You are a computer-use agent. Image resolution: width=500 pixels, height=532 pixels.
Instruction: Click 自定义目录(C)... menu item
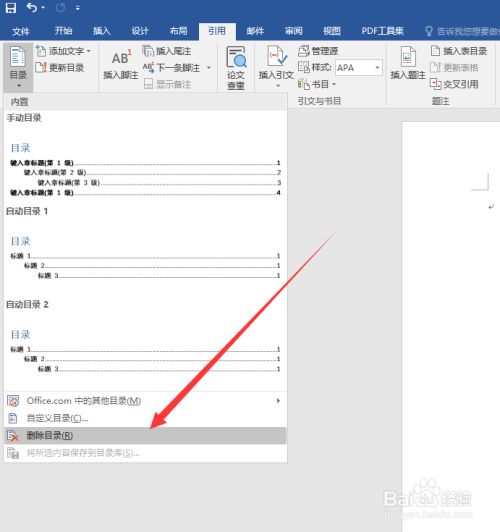(145, 418)
